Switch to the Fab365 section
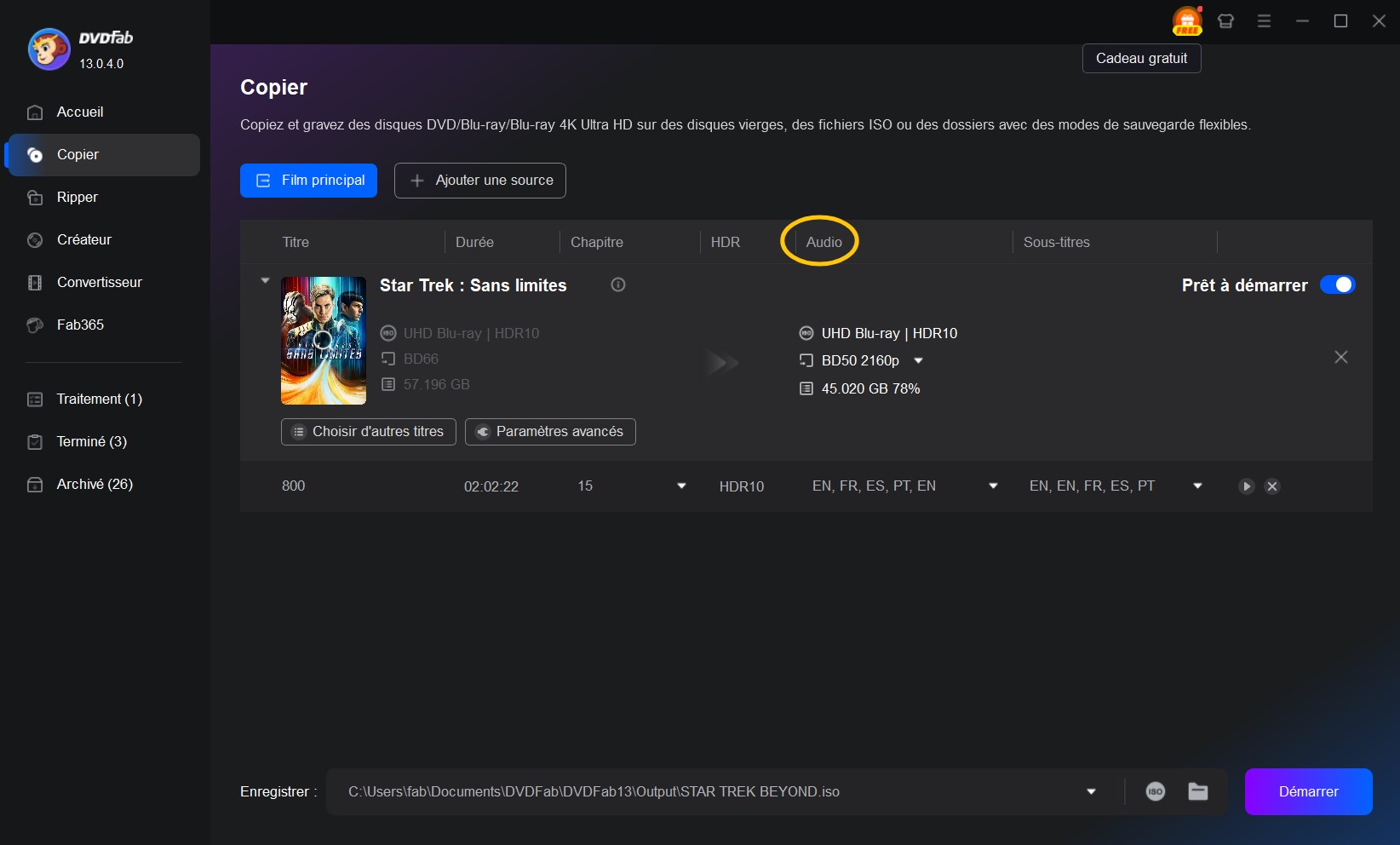The width and height of the screenshot is (1400, 845). (79, 325)
